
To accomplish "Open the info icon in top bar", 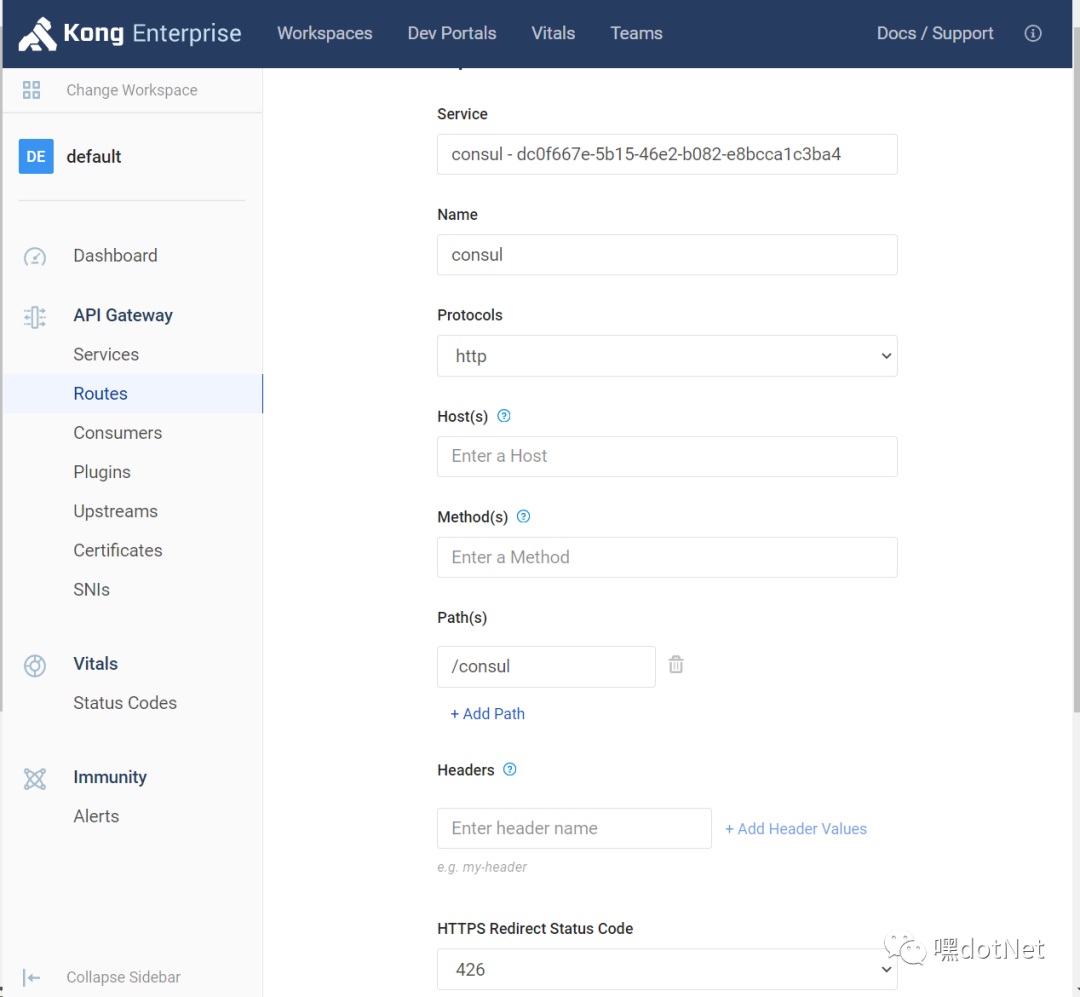I will coord(1032,33).
